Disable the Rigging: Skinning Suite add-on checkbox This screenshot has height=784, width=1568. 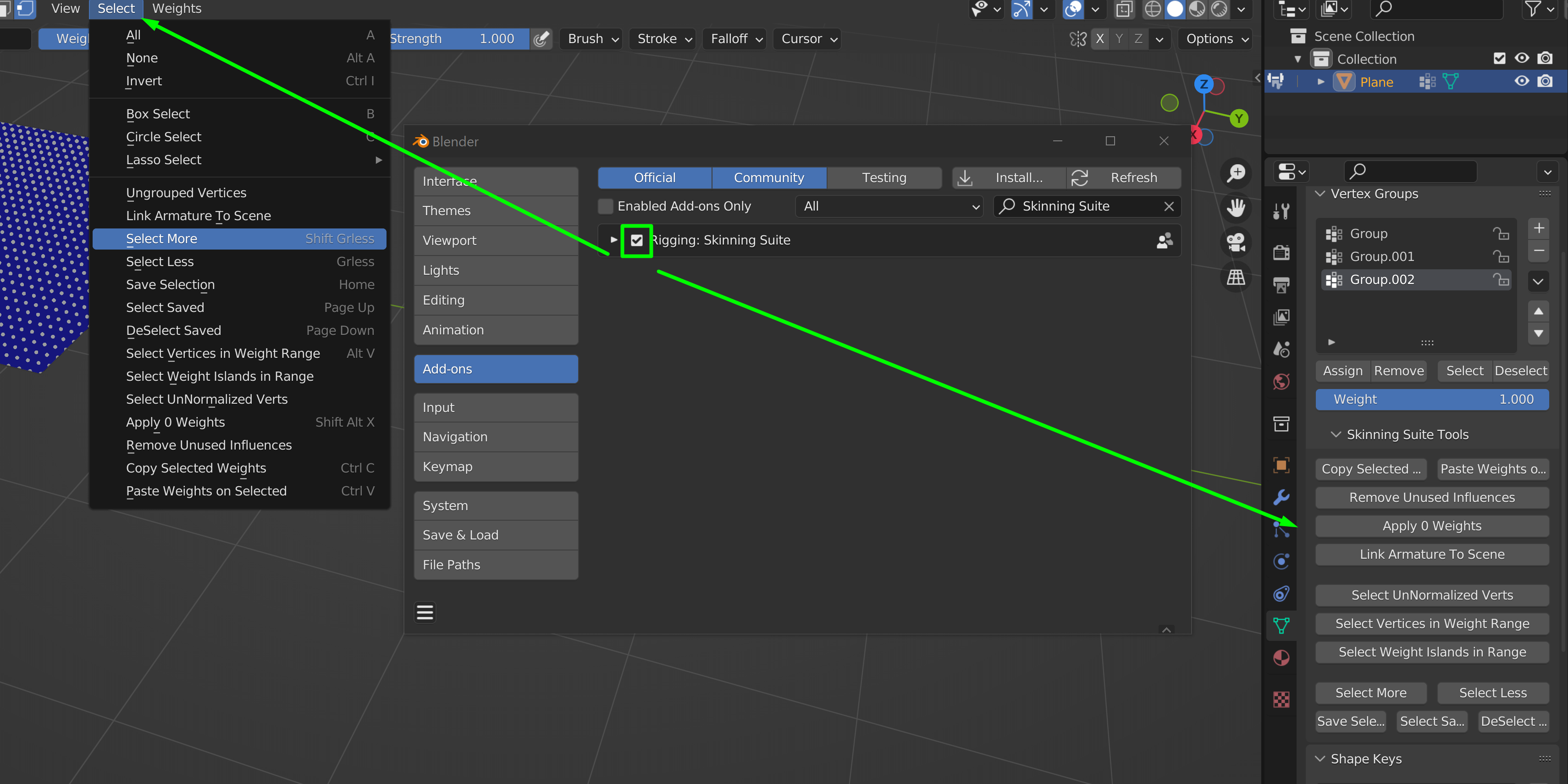(x=637, y=241)
